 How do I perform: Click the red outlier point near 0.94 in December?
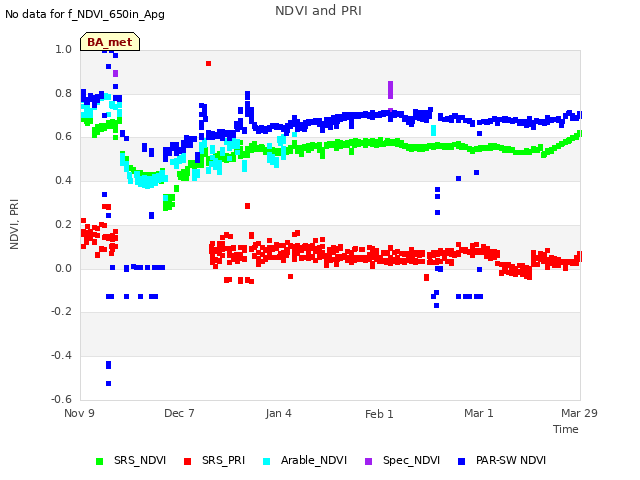[x=209, y=63]
